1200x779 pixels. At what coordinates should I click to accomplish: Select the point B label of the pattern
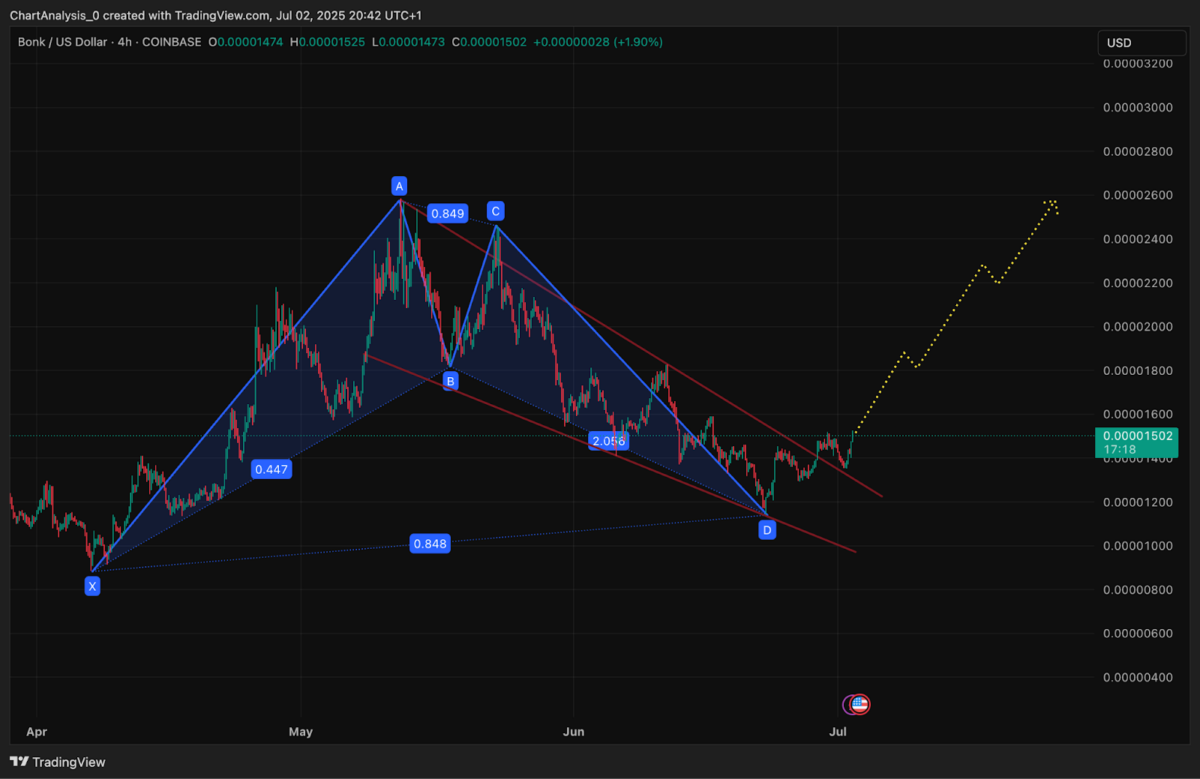(450, 381)
